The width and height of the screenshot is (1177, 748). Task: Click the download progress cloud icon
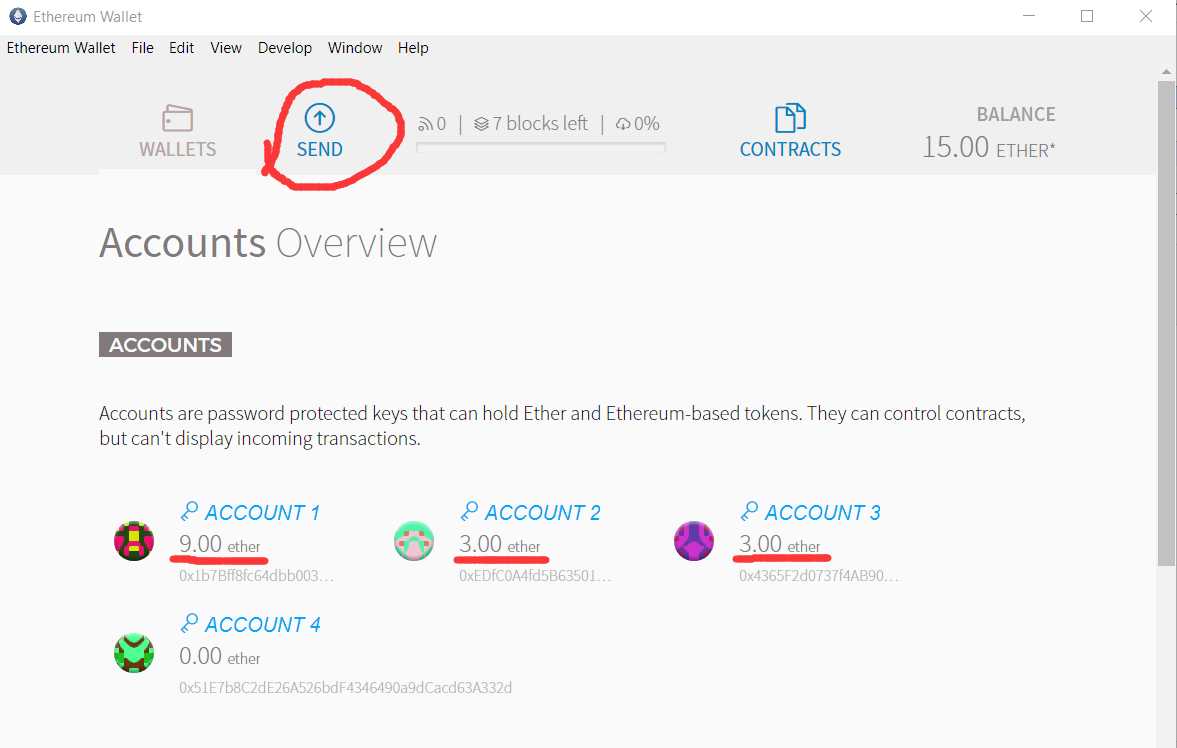point(623,124)
